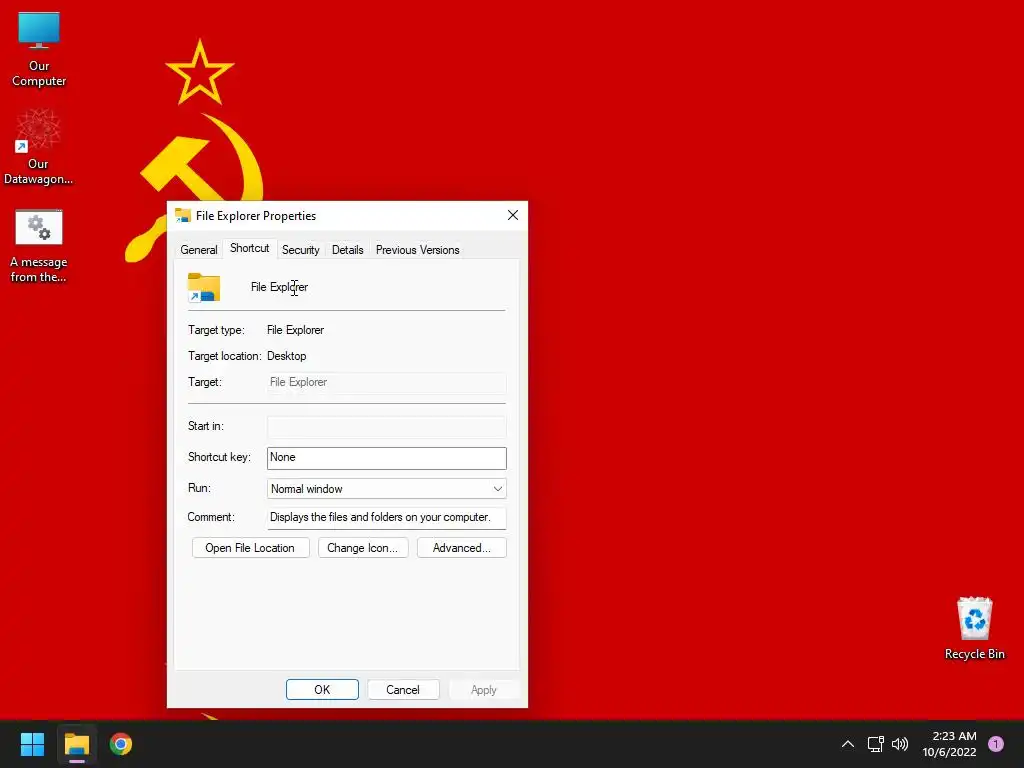This screenshot has width=1024, height=768.
Task: Launch Google Chrome from the taskbar
Action: (x=121, y=744)
